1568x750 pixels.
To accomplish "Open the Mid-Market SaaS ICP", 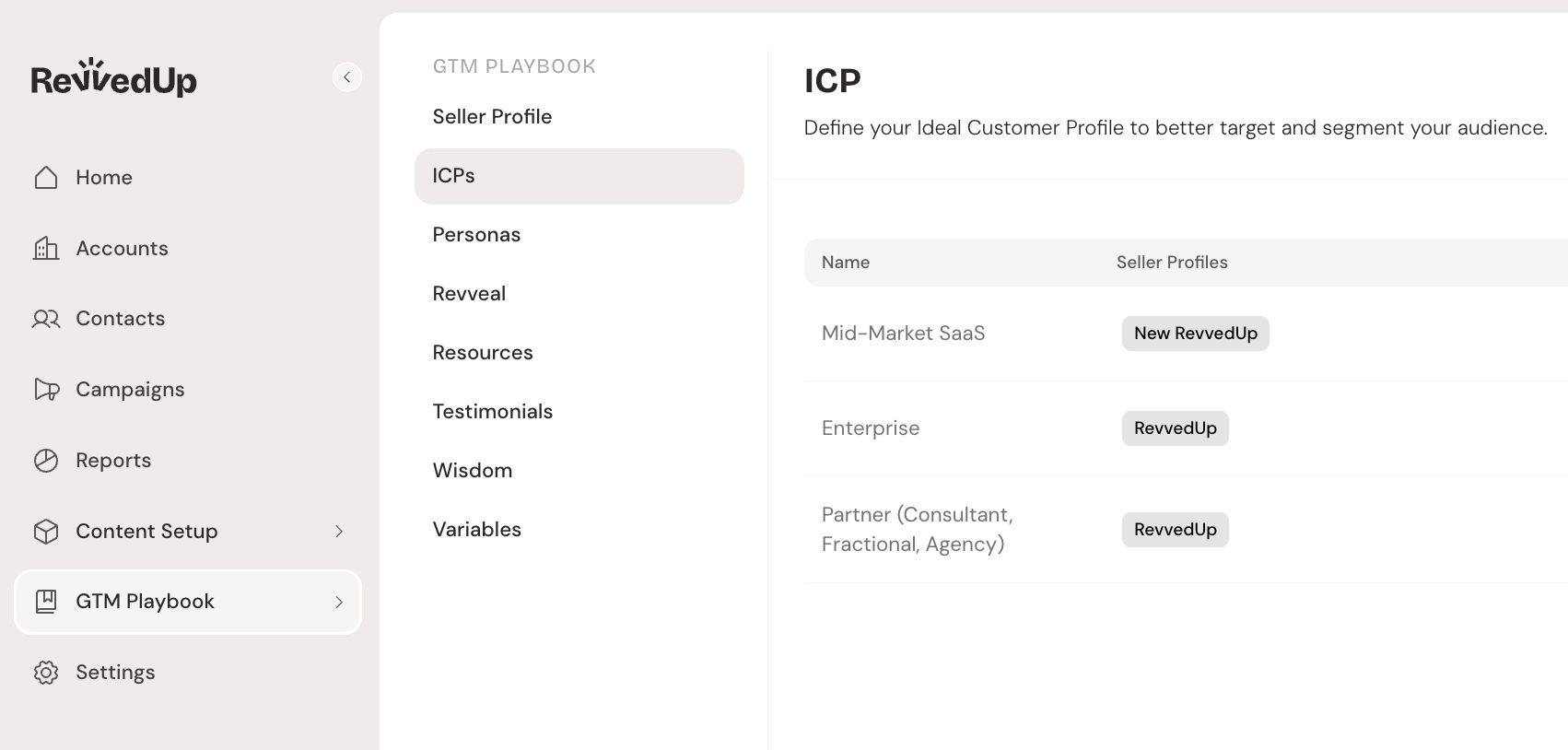I will coord(903,334).
